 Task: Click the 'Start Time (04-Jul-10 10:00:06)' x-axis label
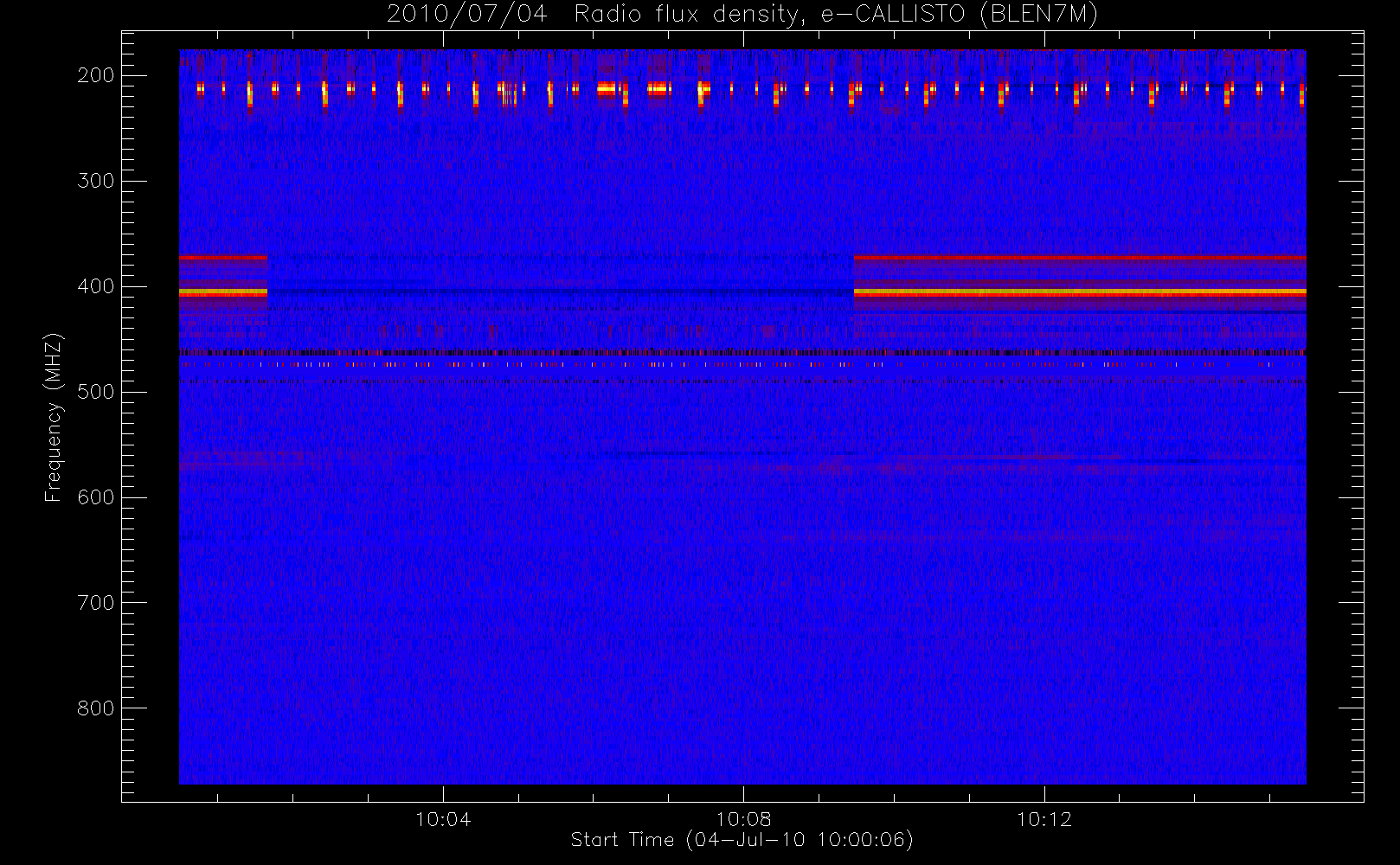(742, 840)
